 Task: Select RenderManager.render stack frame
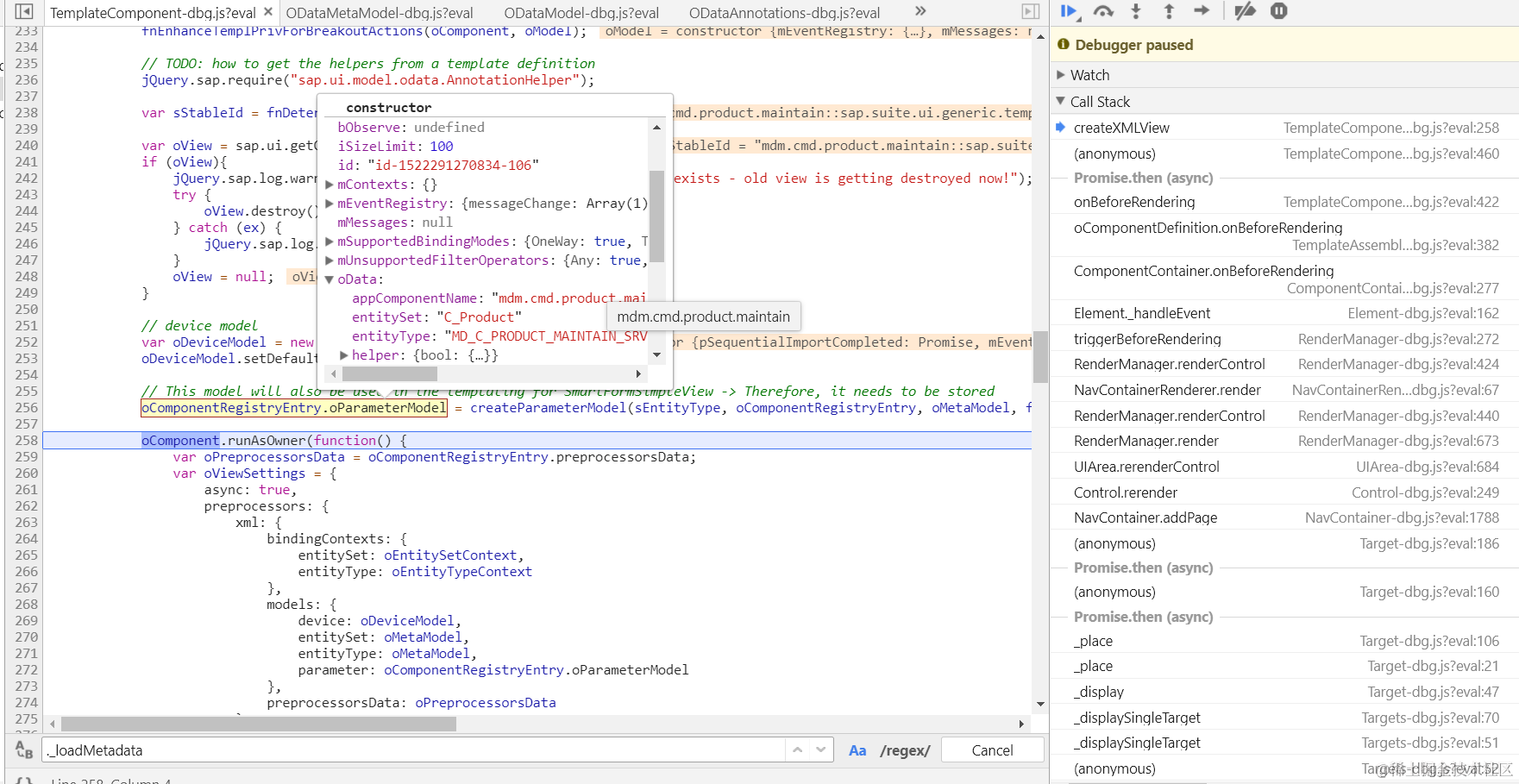[x=1285, y=441]
